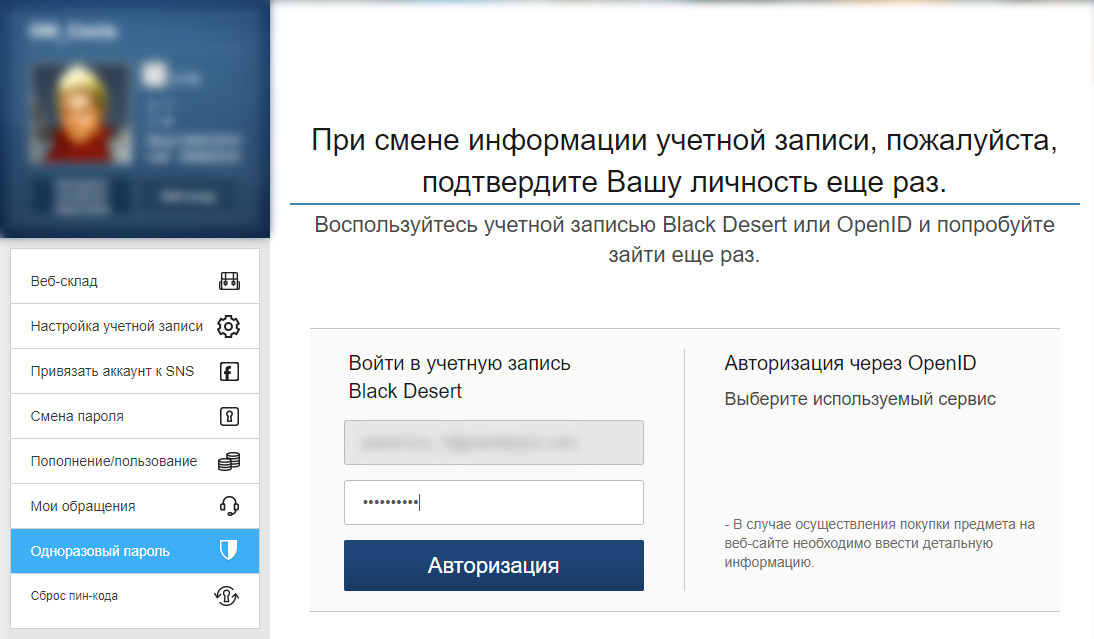Image resolution: width=1094 pixels, height=639 pixels.
Task: Click the profile avatar image
Action: [80, 114]
